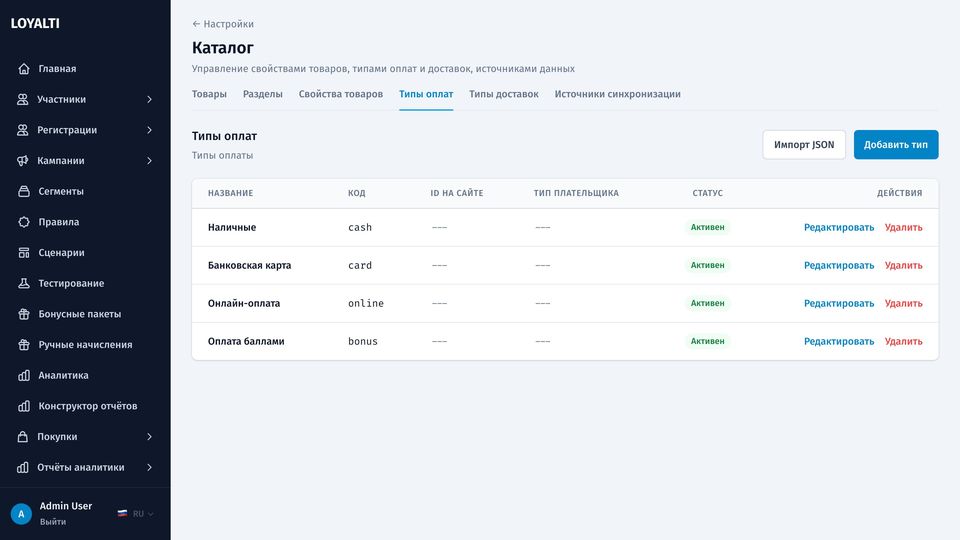960x540 pixels.
Task: Expand the Участники submenu chevron
Action: point(149,99)
